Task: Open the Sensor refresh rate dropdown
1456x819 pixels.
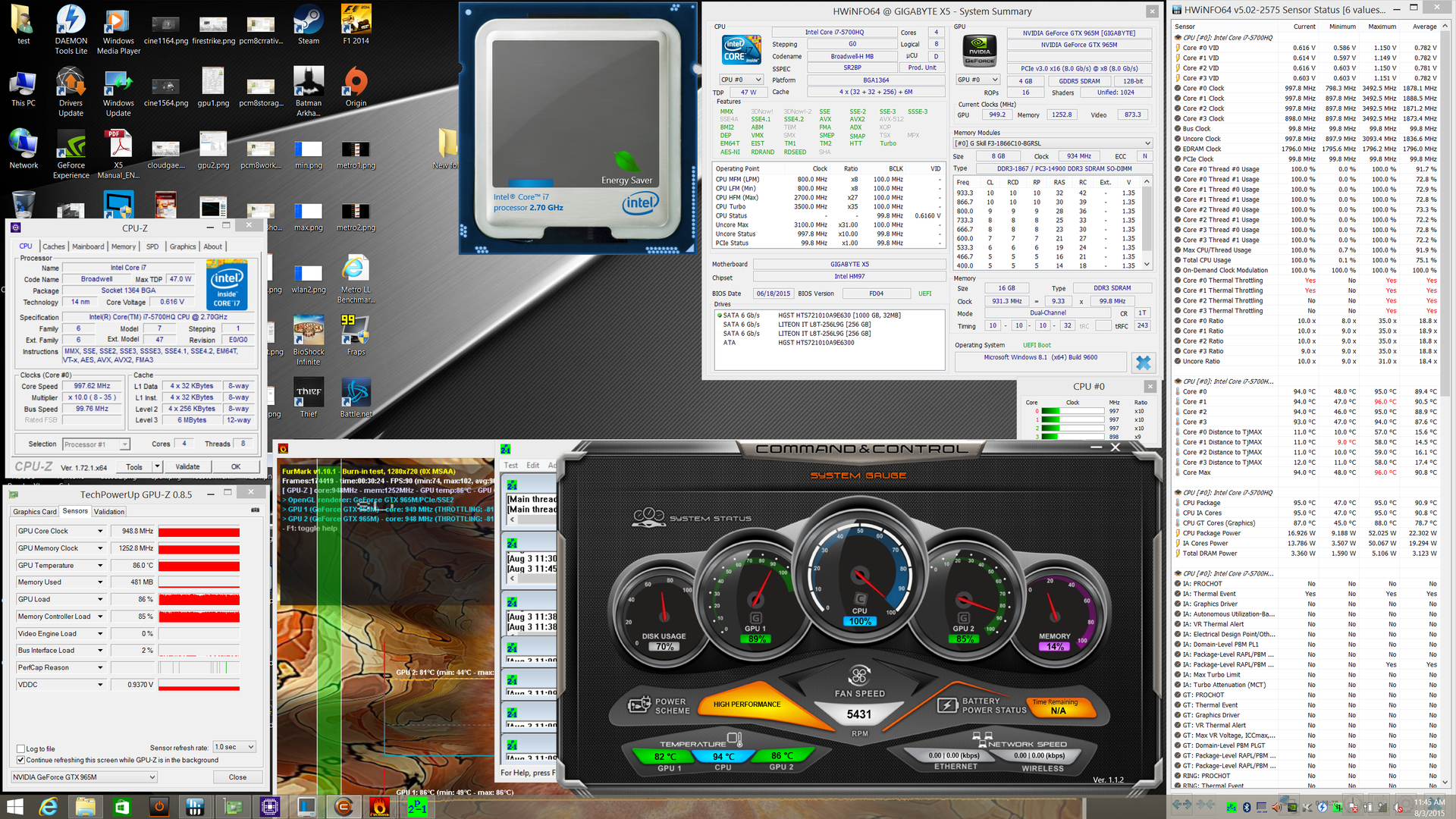Action: 234,747
